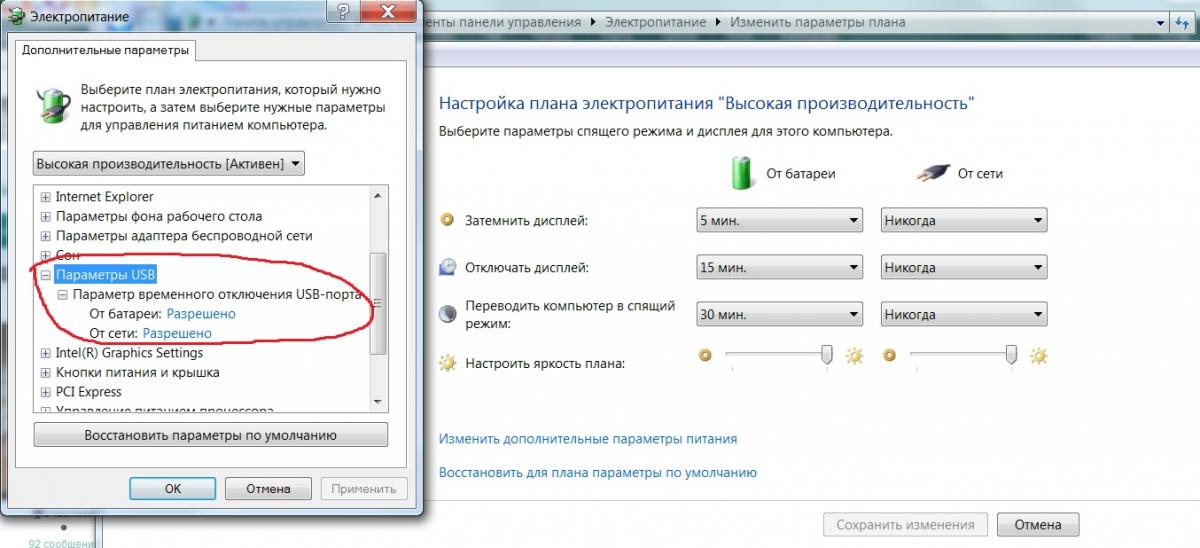The image size is (1200, 548).
Task: Expand Кнопки питания и крышка node
Action: pos(45,372)
